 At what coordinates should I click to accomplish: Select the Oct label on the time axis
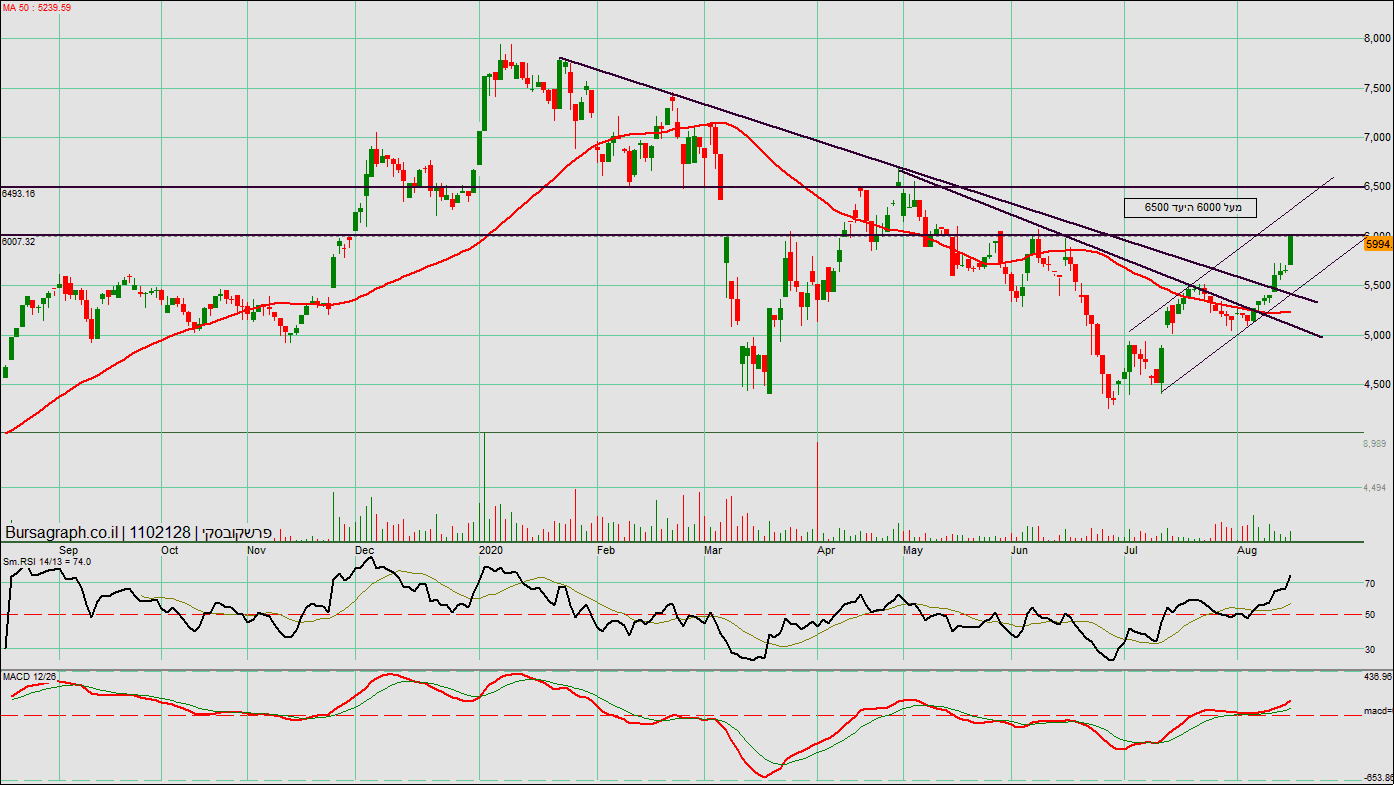(170, 550)
